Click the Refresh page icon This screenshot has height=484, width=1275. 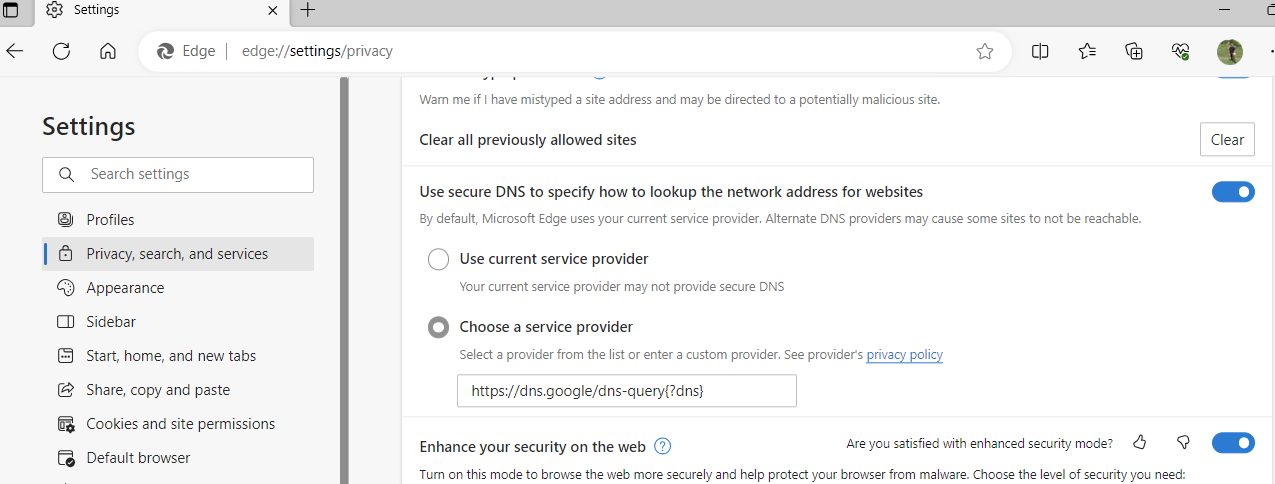pyautogui.click(x=61, y=51)
